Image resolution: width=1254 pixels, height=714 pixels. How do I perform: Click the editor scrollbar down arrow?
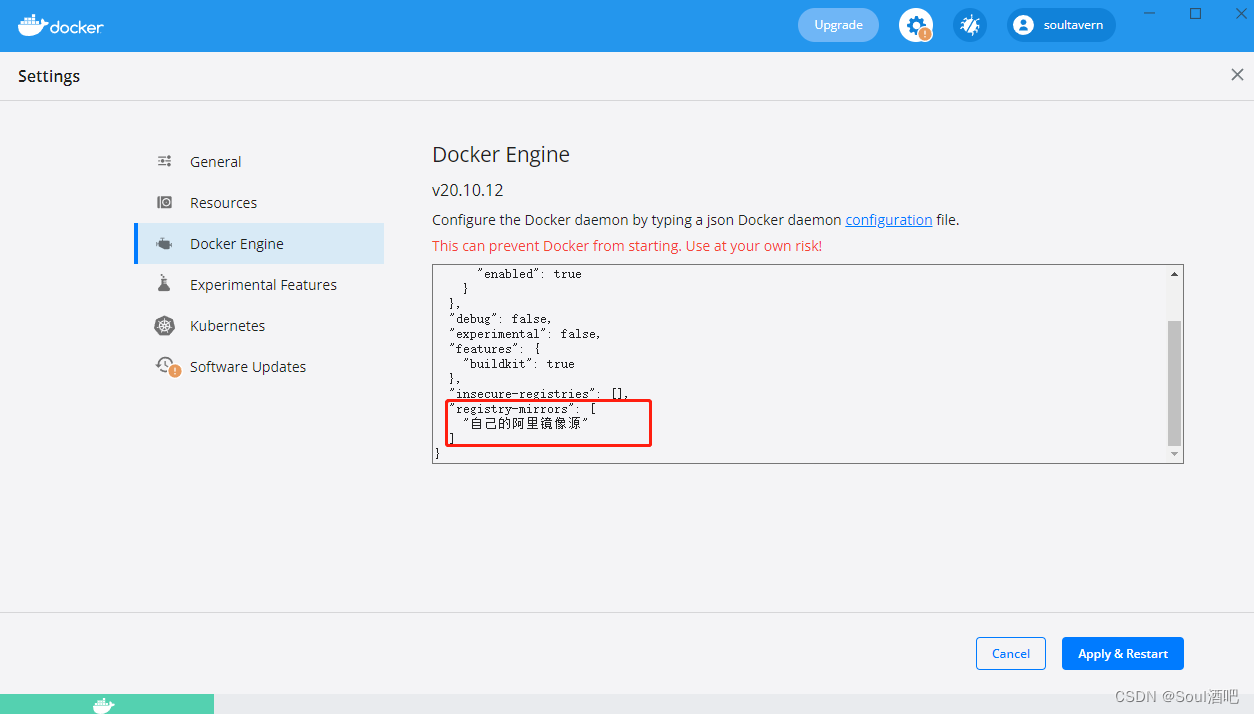pos(1175,455)
